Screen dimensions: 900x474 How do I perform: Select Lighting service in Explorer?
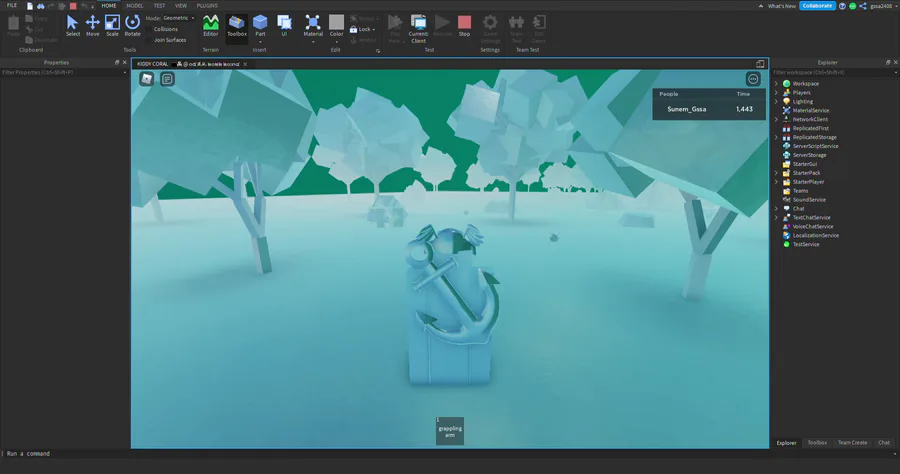[x=802, y=102]
